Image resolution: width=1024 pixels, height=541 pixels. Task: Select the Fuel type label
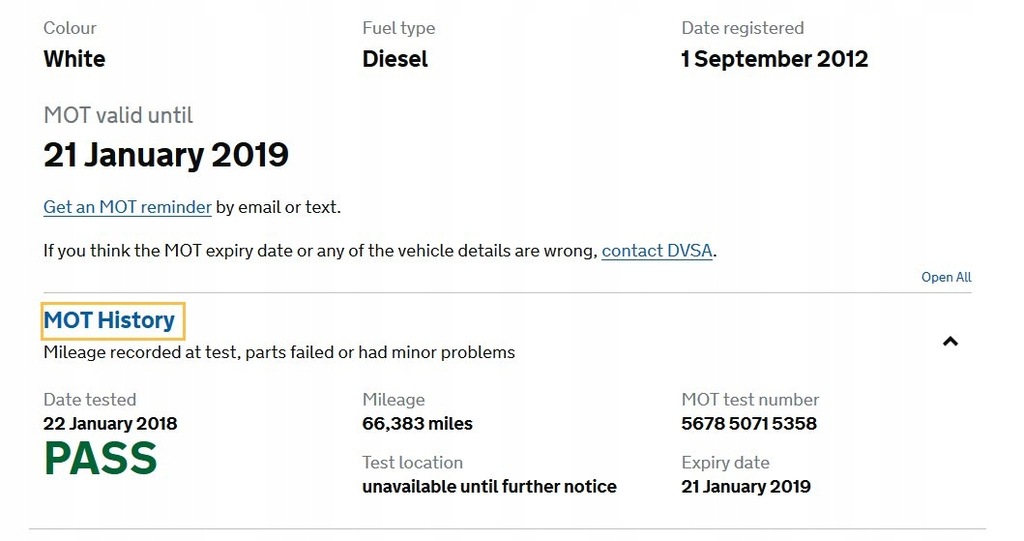[398, 28]
